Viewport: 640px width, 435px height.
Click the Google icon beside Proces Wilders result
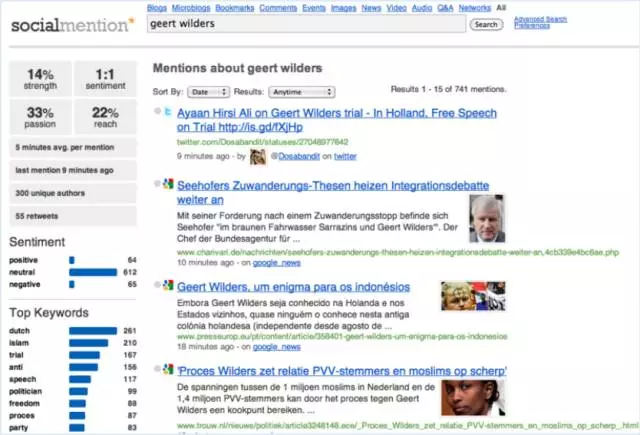(168, 370)
